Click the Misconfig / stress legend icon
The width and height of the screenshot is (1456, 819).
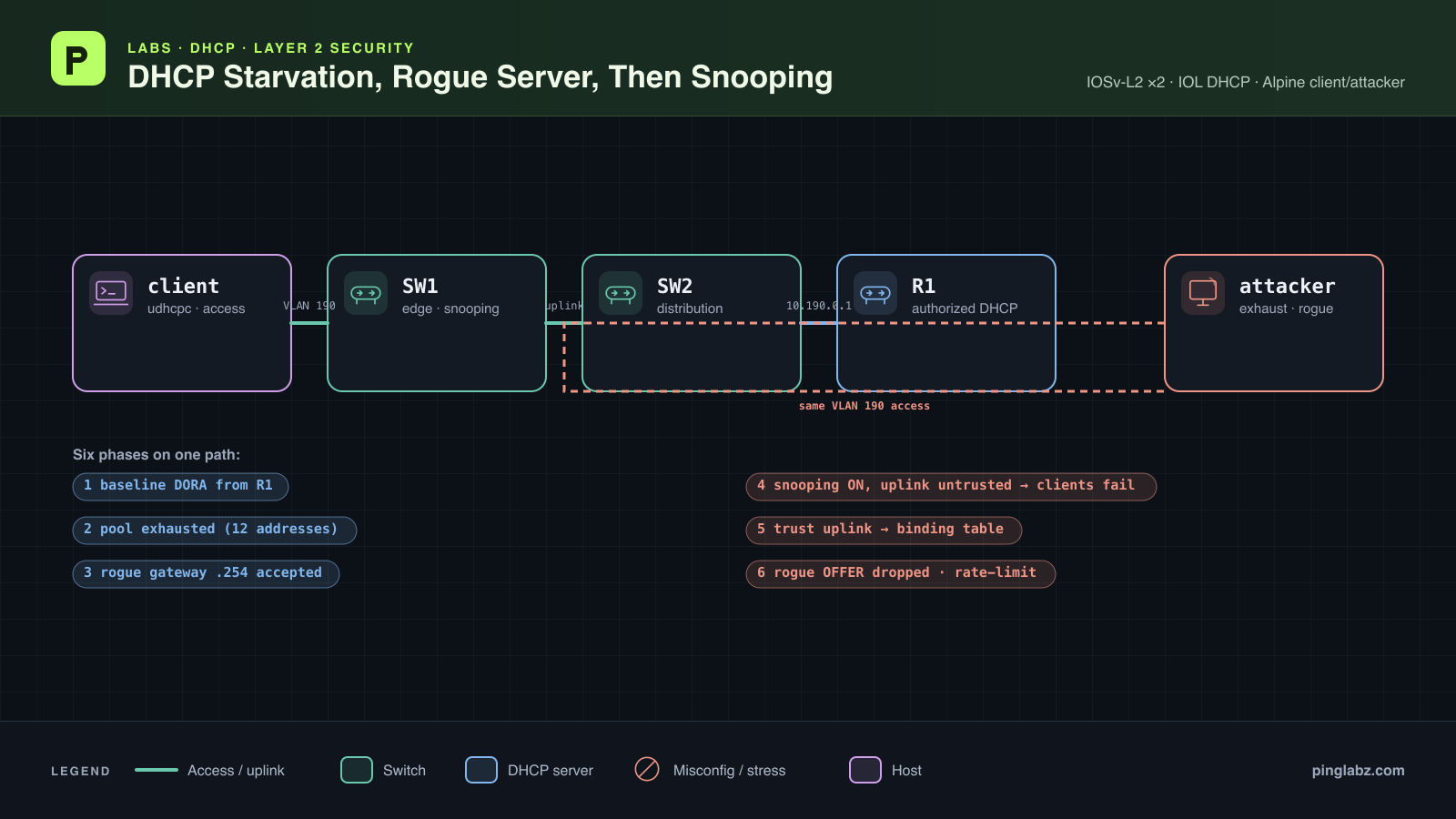pos(647,770)
